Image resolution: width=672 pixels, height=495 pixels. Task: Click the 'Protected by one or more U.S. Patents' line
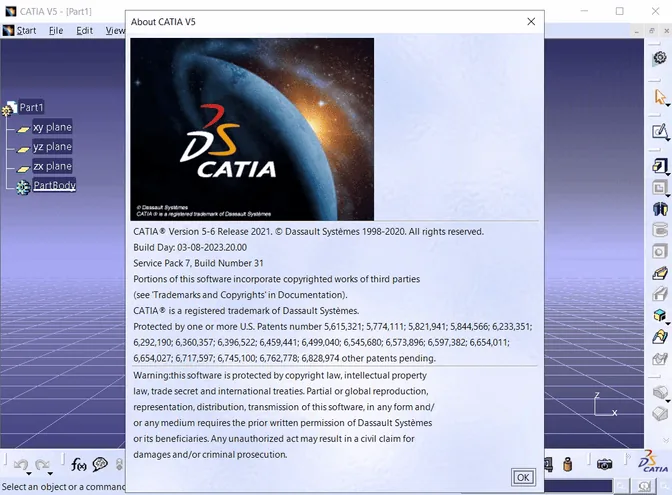(333, 327)
